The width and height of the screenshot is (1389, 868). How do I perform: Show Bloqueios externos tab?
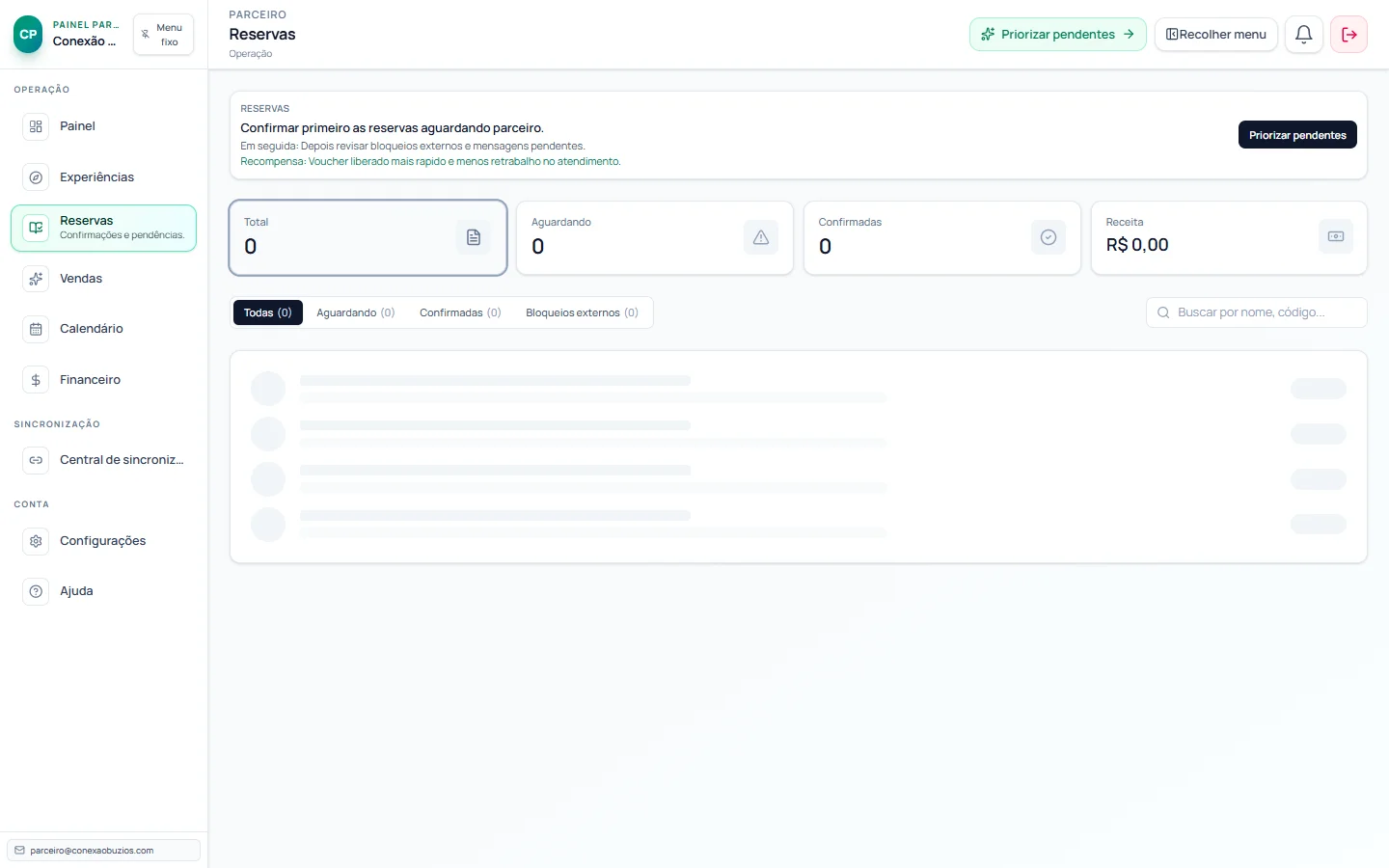[582, 312]
